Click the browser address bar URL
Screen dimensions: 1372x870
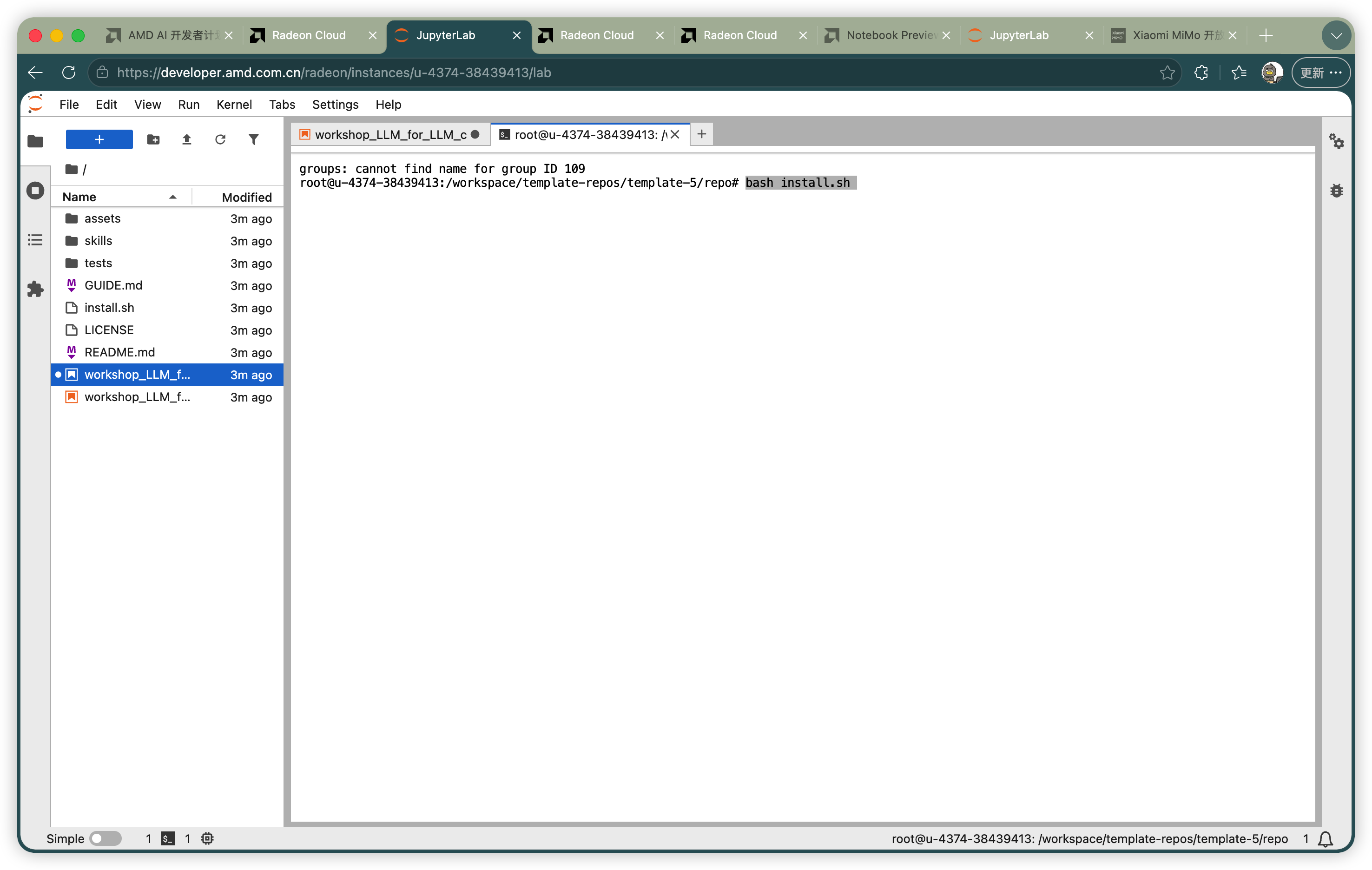point(334,73)
